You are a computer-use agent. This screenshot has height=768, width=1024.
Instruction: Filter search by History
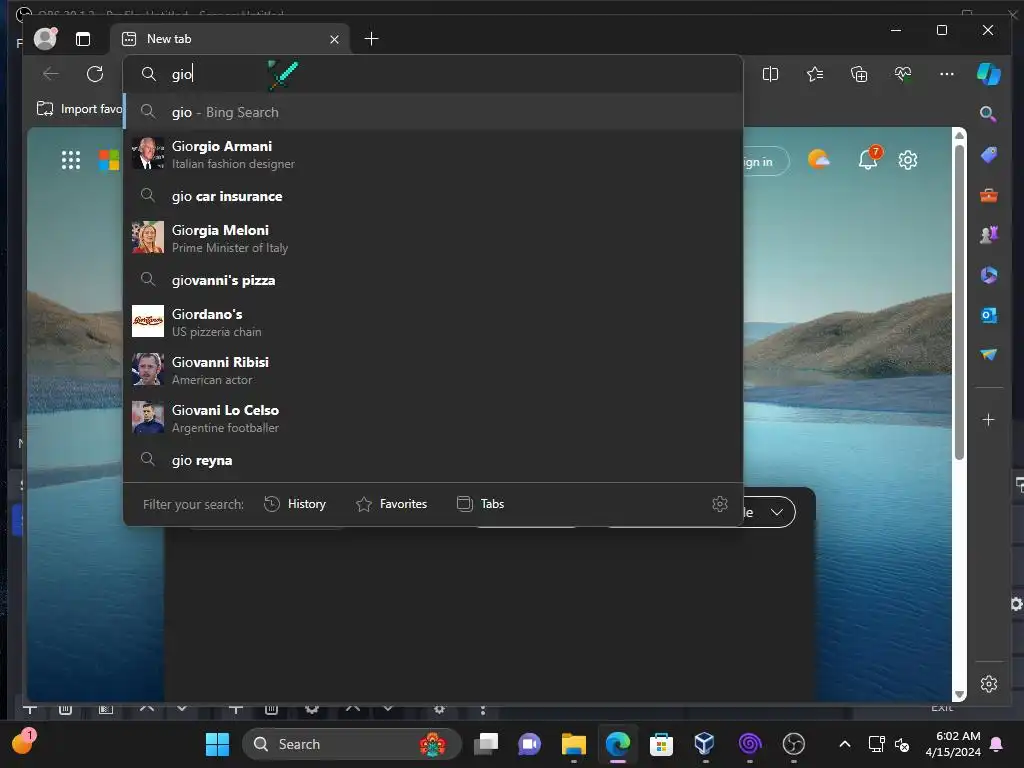tap(295, 504)
